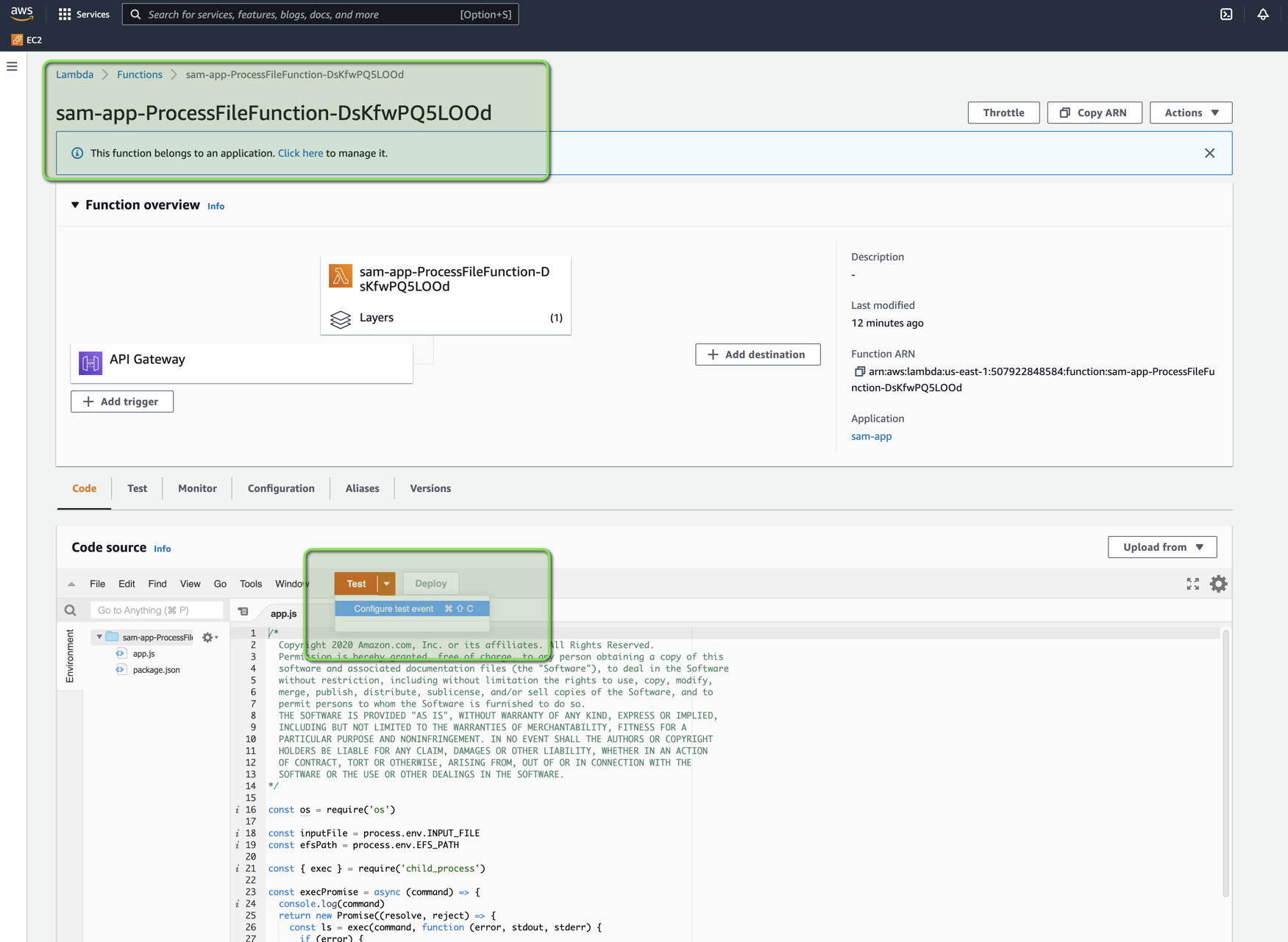
Task: Toggle fullscreen code editor
Action: point(1193,584)
